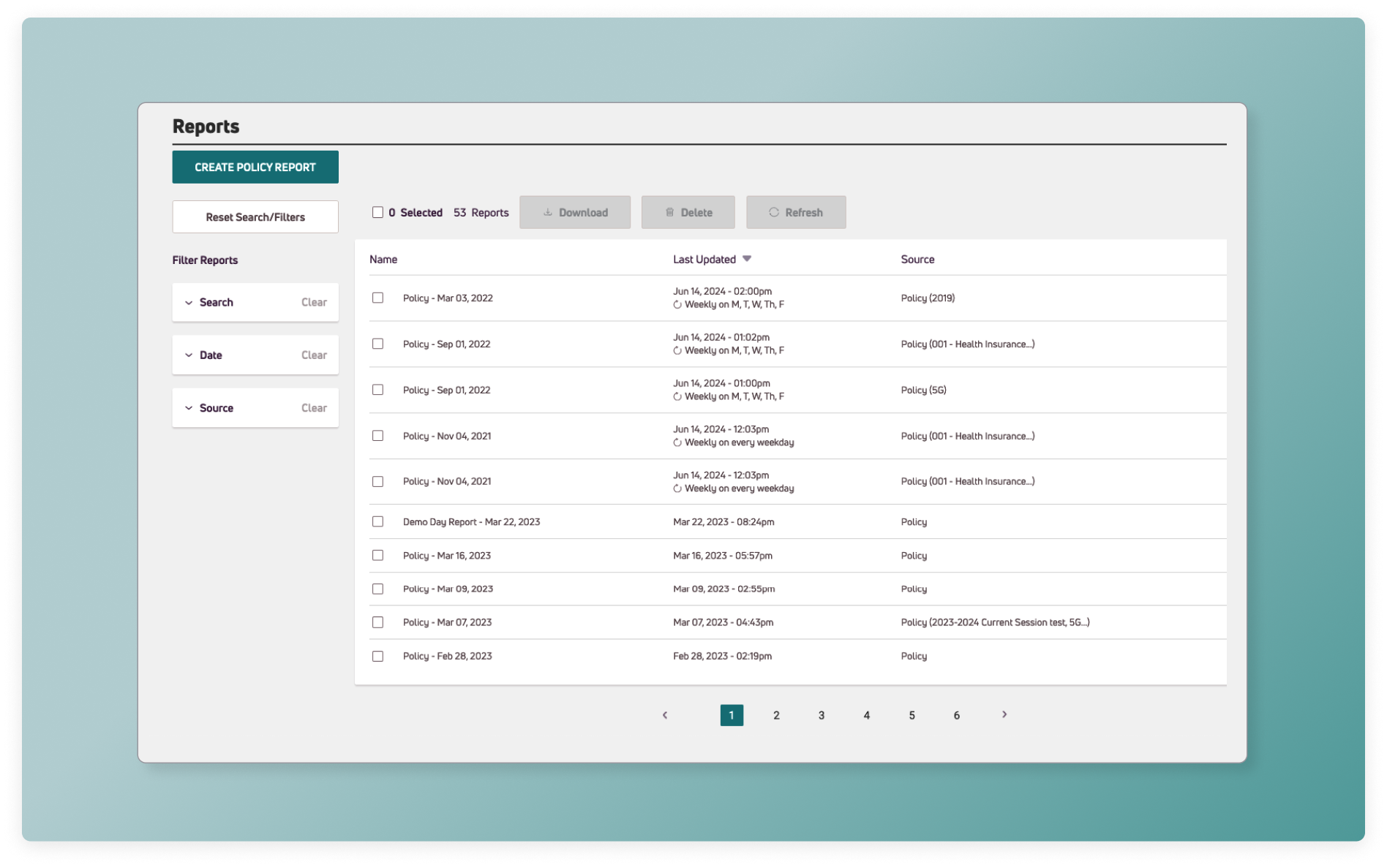1387x868 pixels.
Task: Click Reset Search/Filters
Action: (x=255, y=216)
